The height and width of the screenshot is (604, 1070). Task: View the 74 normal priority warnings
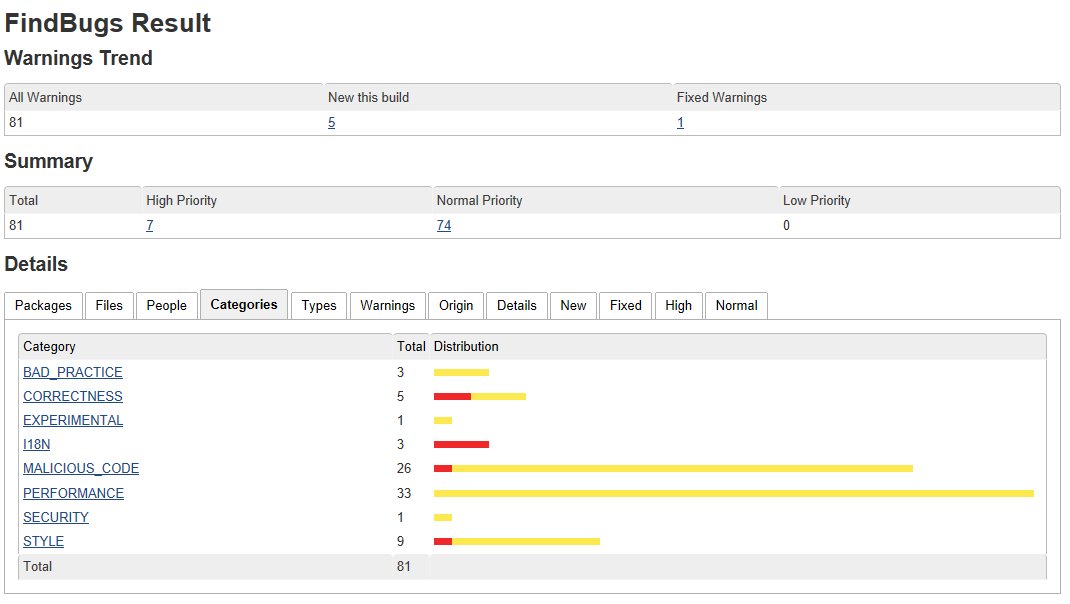coord(444,226)
